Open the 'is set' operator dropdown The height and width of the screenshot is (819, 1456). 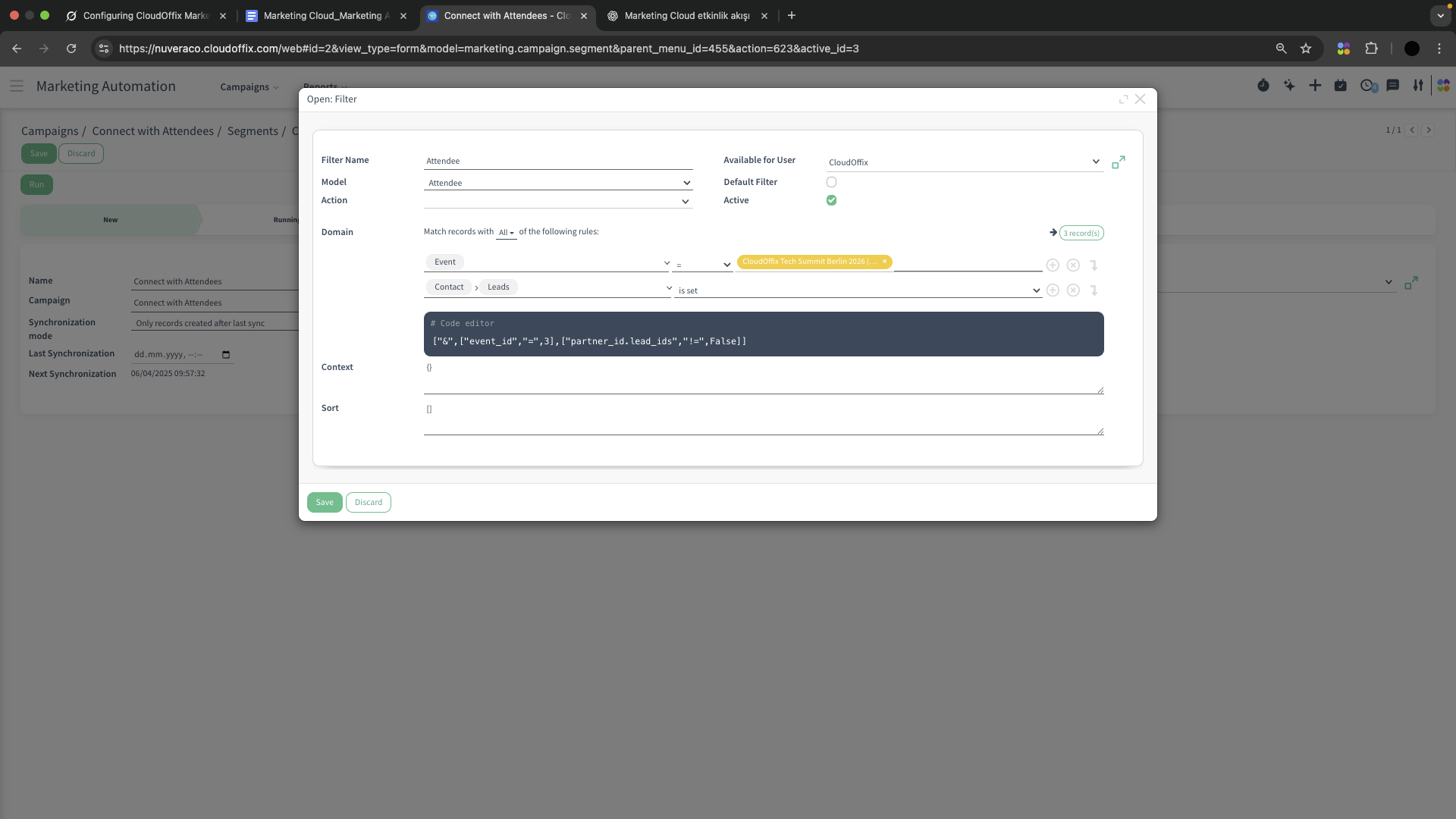point(858,290)
